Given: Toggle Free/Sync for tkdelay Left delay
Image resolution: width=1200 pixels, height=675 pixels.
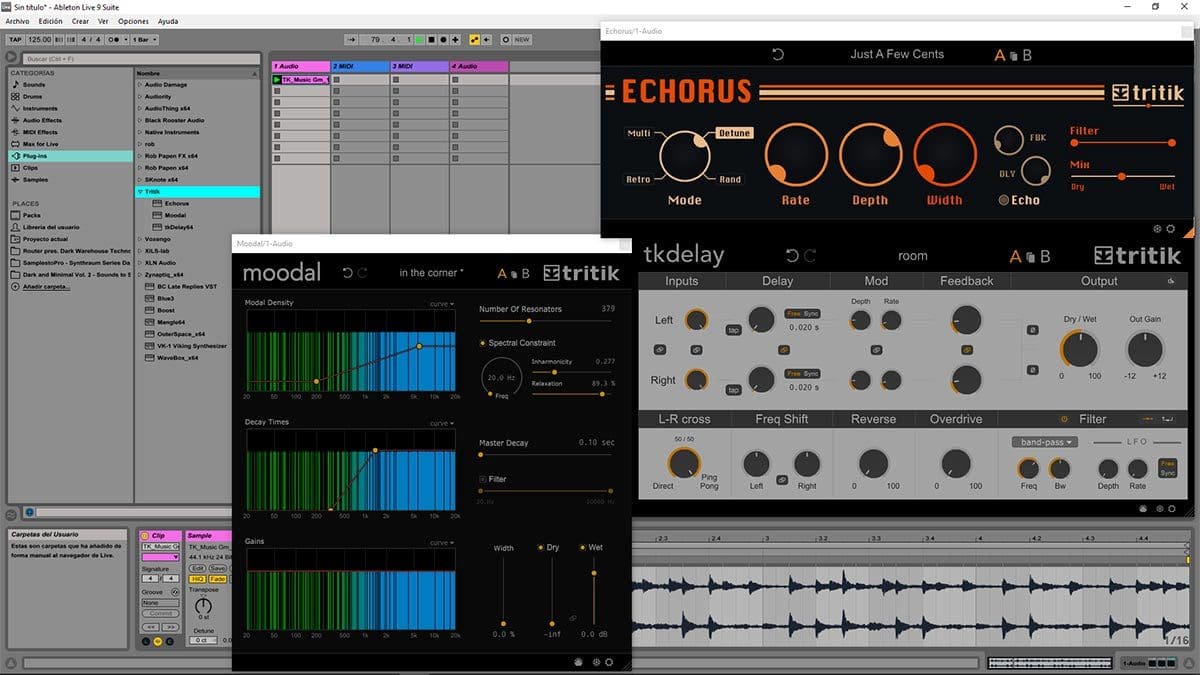Looking at the screenshot, I should point(802,313).
